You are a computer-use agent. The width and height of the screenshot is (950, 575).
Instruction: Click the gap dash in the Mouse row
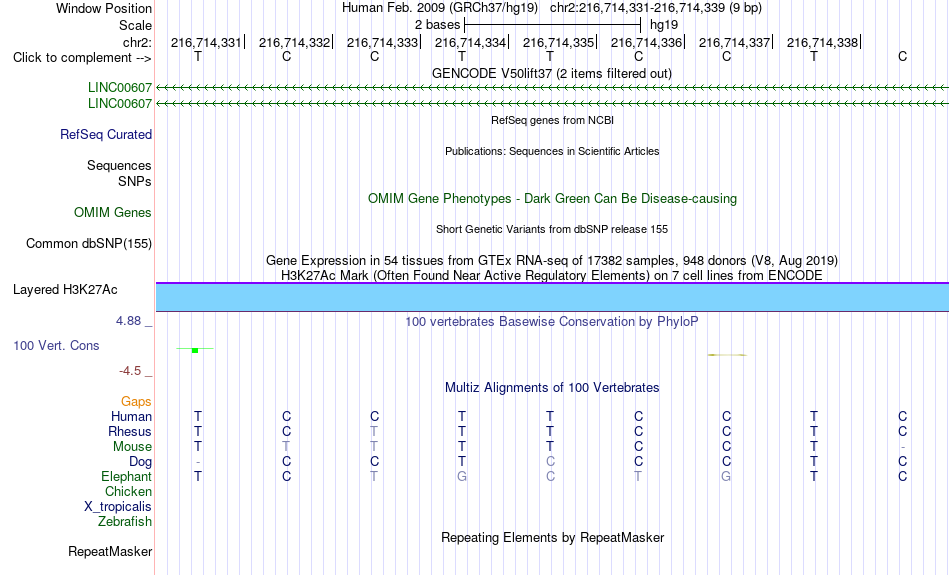[903, 447]
